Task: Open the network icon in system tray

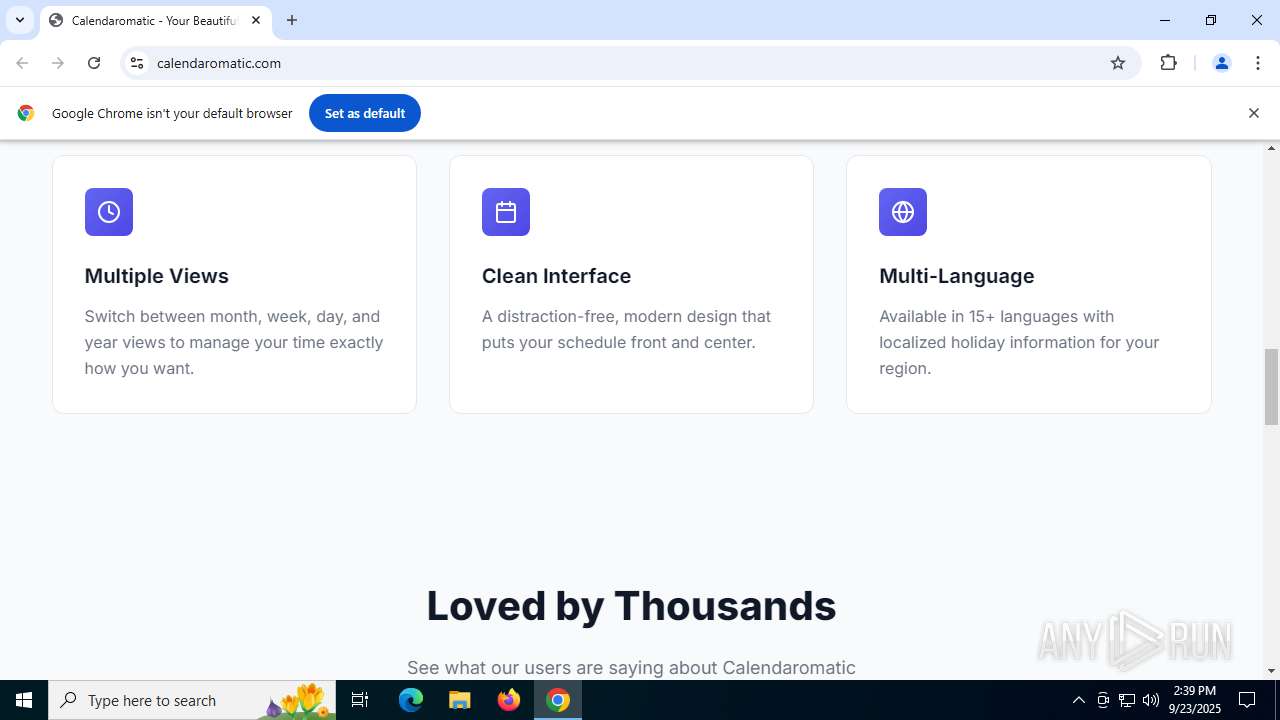Action: point(1127,700)
